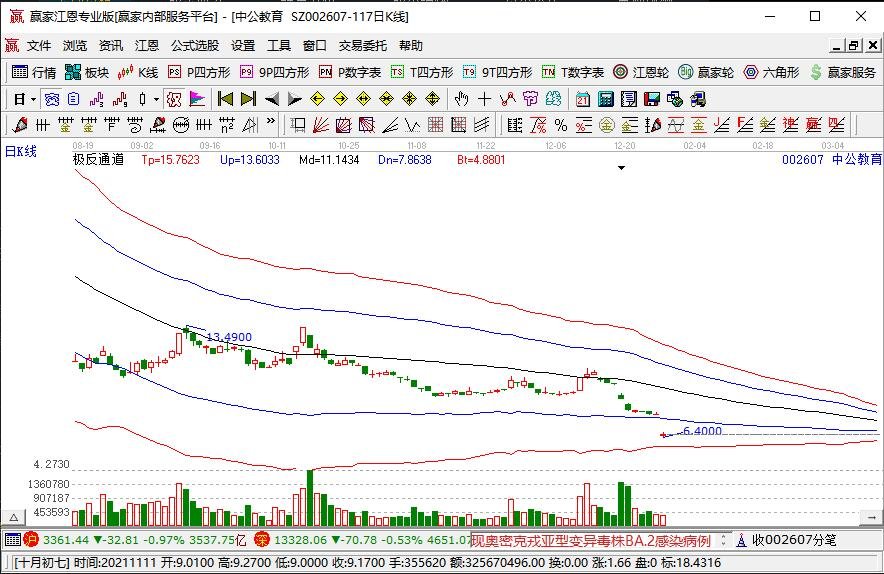Open the 资讯 menu
This screenshot has height=574, width=884.
point(111,46)
